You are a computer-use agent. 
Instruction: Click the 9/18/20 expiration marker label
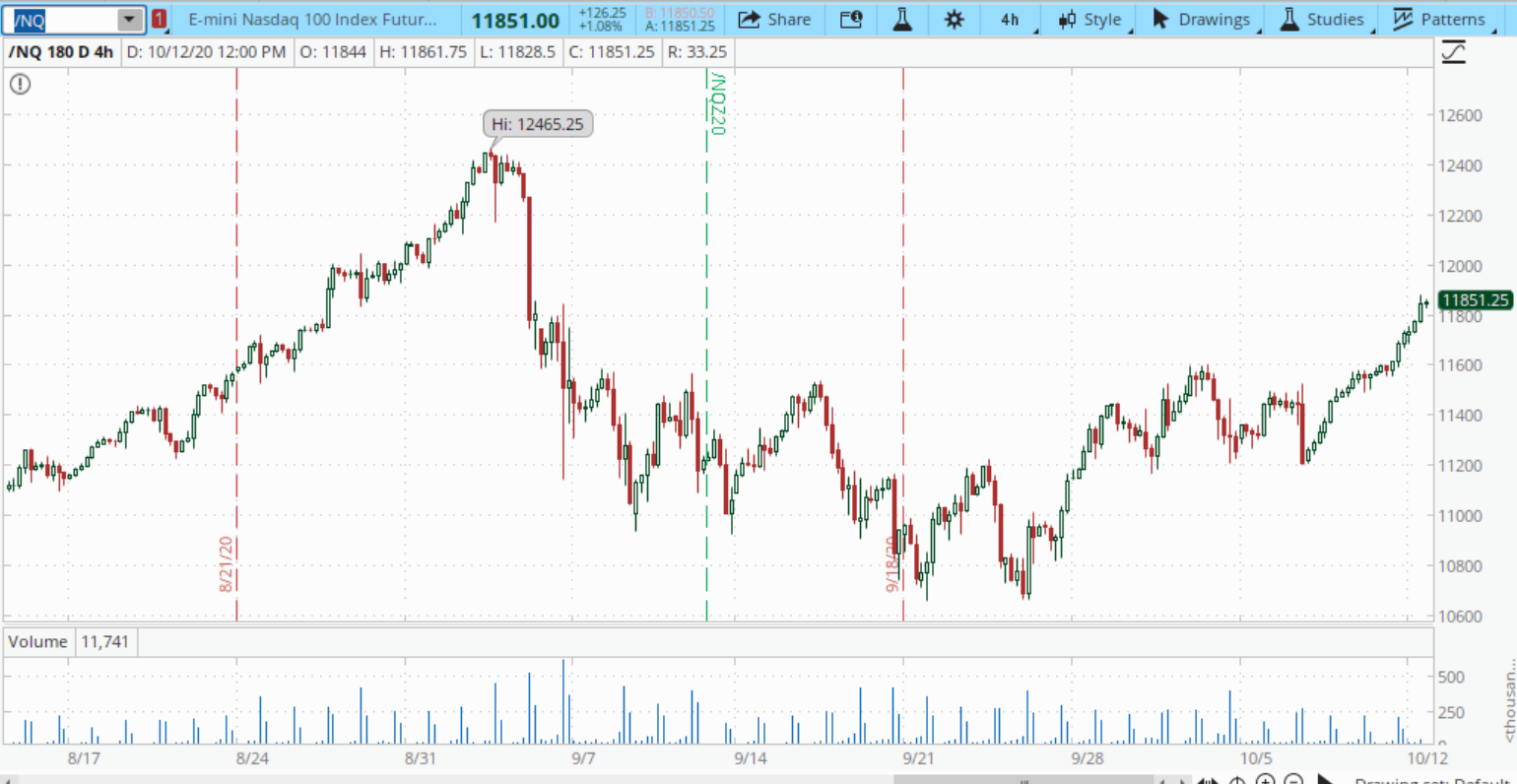(892, 564)
